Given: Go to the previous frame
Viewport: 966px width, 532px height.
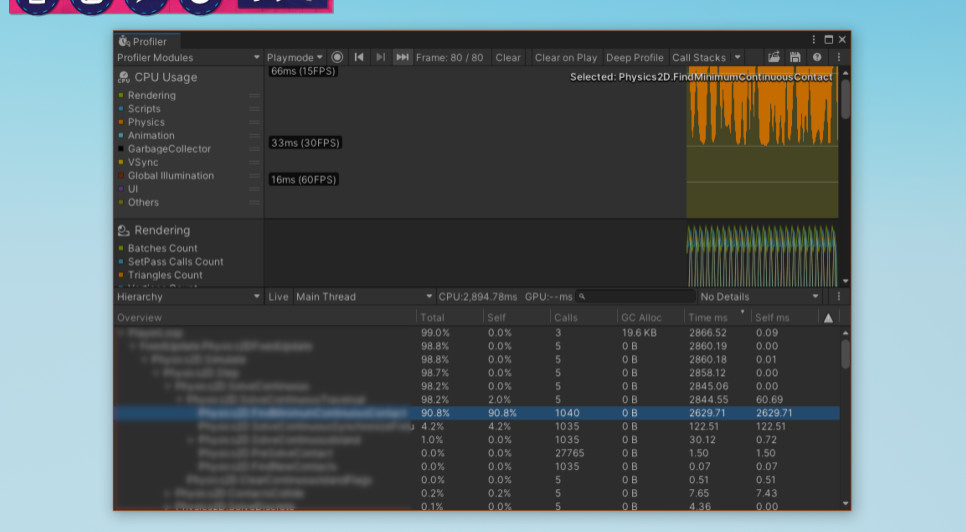Looking at the screenshot, I should 359,57.
